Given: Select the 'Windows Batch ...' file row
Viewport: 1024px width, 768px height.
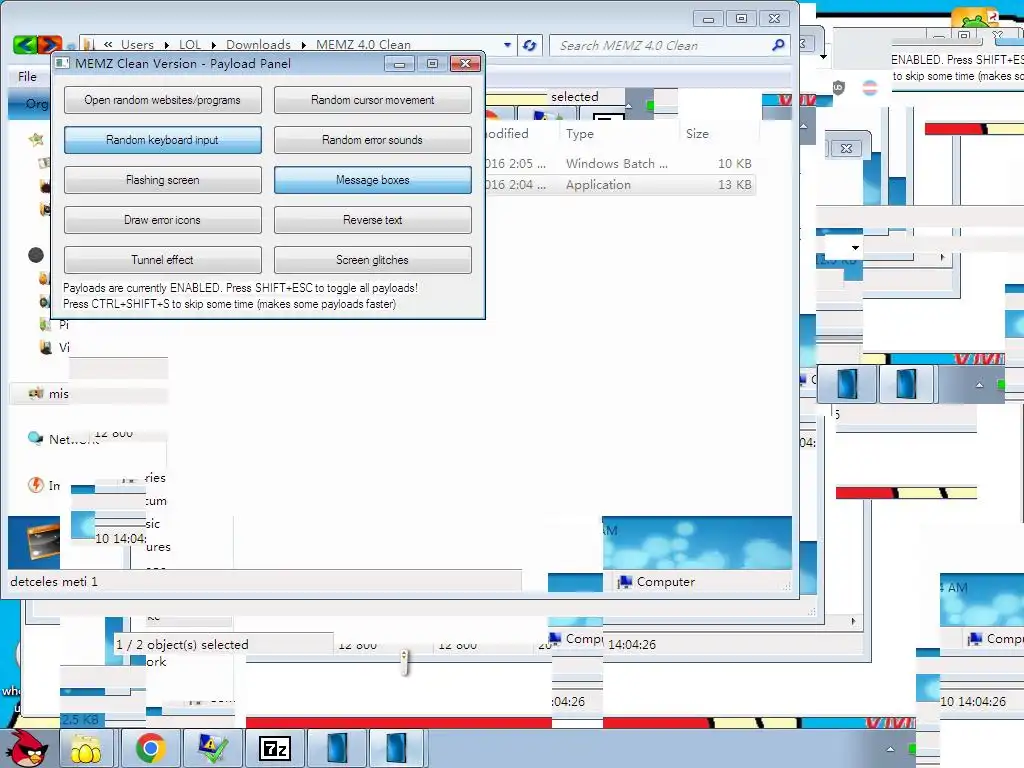Looking at the screenshot, I should tap(621, 163).
